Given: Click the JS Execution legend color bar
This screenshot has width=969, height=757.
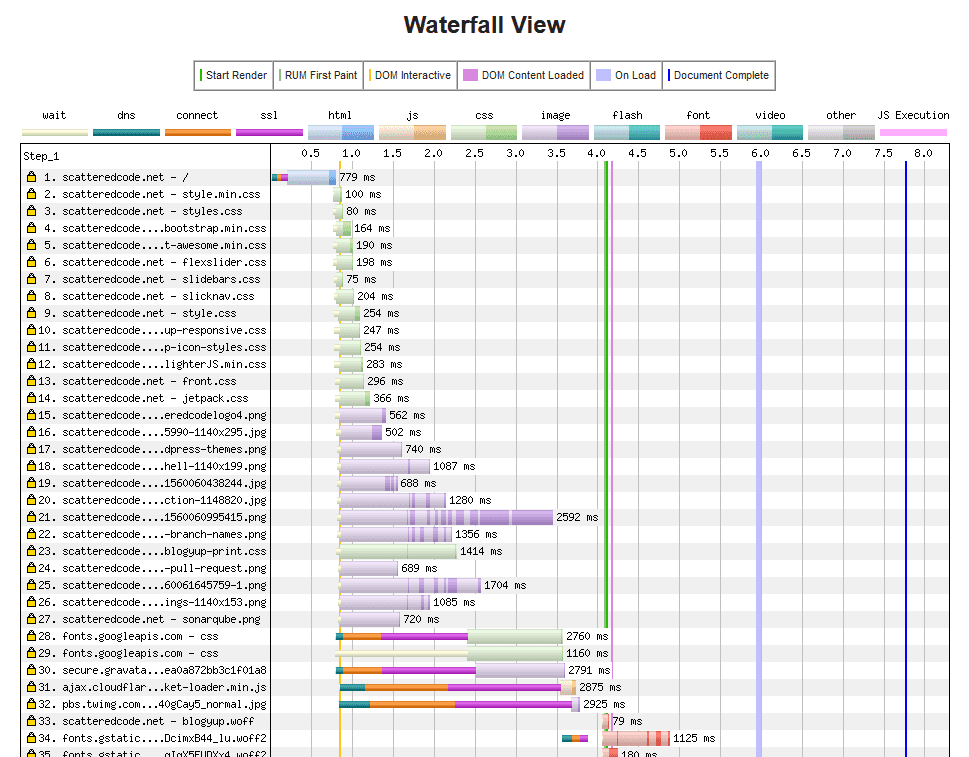Looking at the screenshot, I should [x=912, y=130].
